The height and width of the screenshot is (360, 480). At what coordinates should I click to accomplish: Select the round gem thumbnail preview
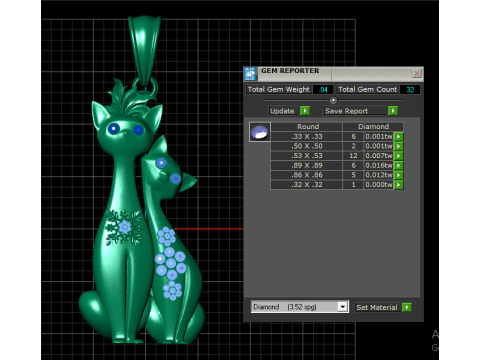[x=260, y=132]
